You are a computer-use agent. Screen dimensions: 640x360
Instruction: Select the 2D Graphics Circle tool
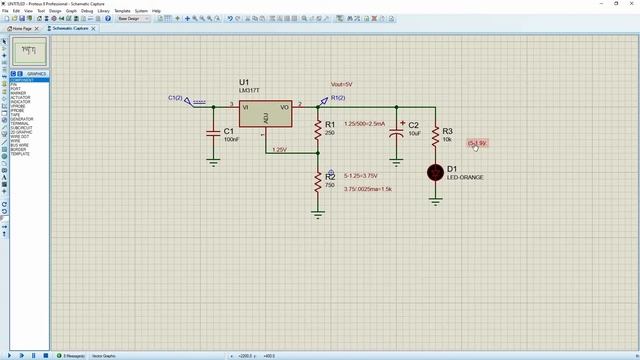point(4,156)
